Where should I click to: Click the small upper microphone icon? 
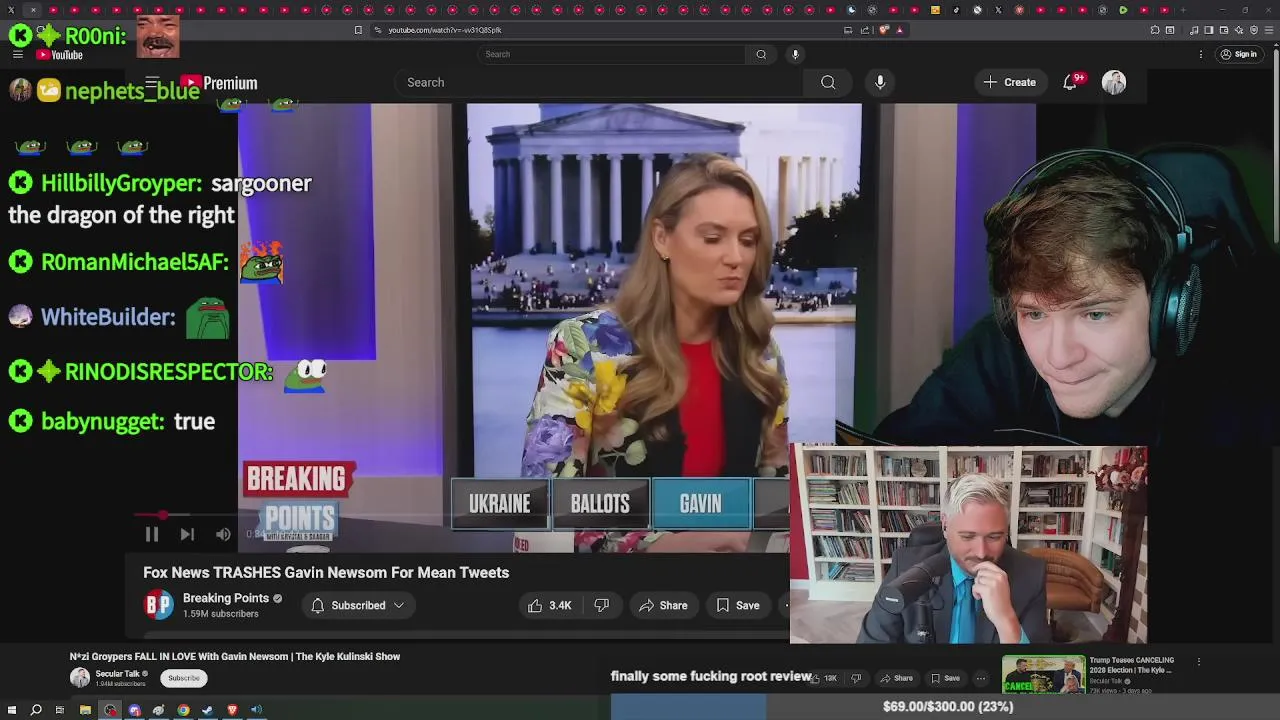795,54
